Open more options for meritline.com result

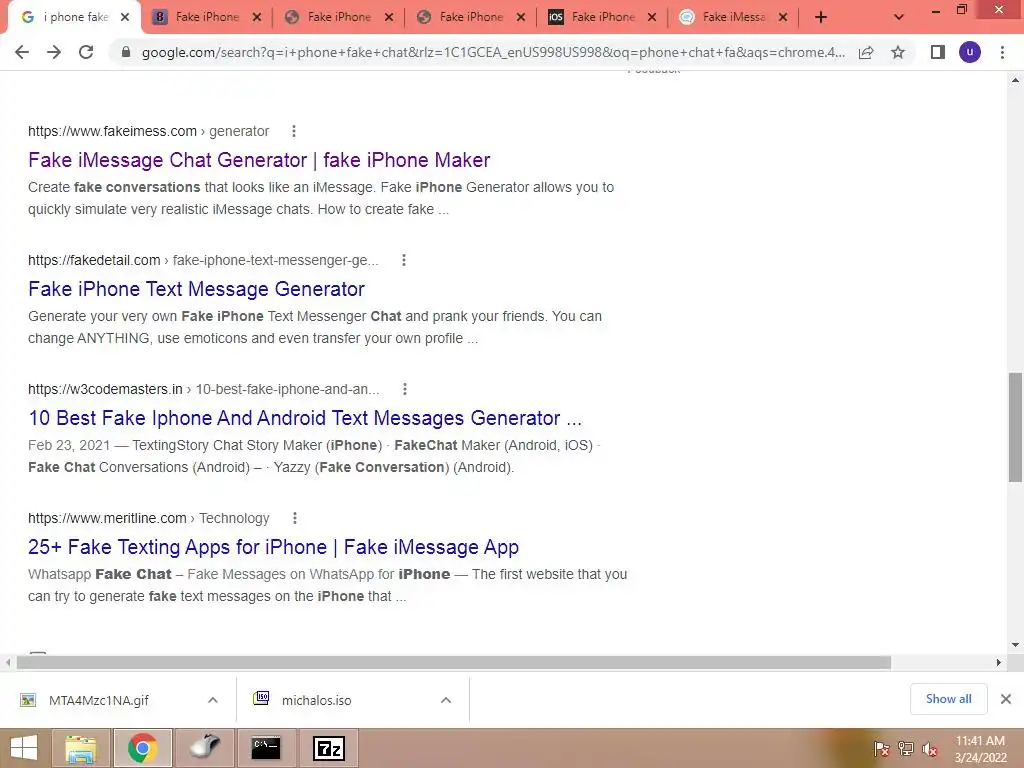(x=295, y=519)
